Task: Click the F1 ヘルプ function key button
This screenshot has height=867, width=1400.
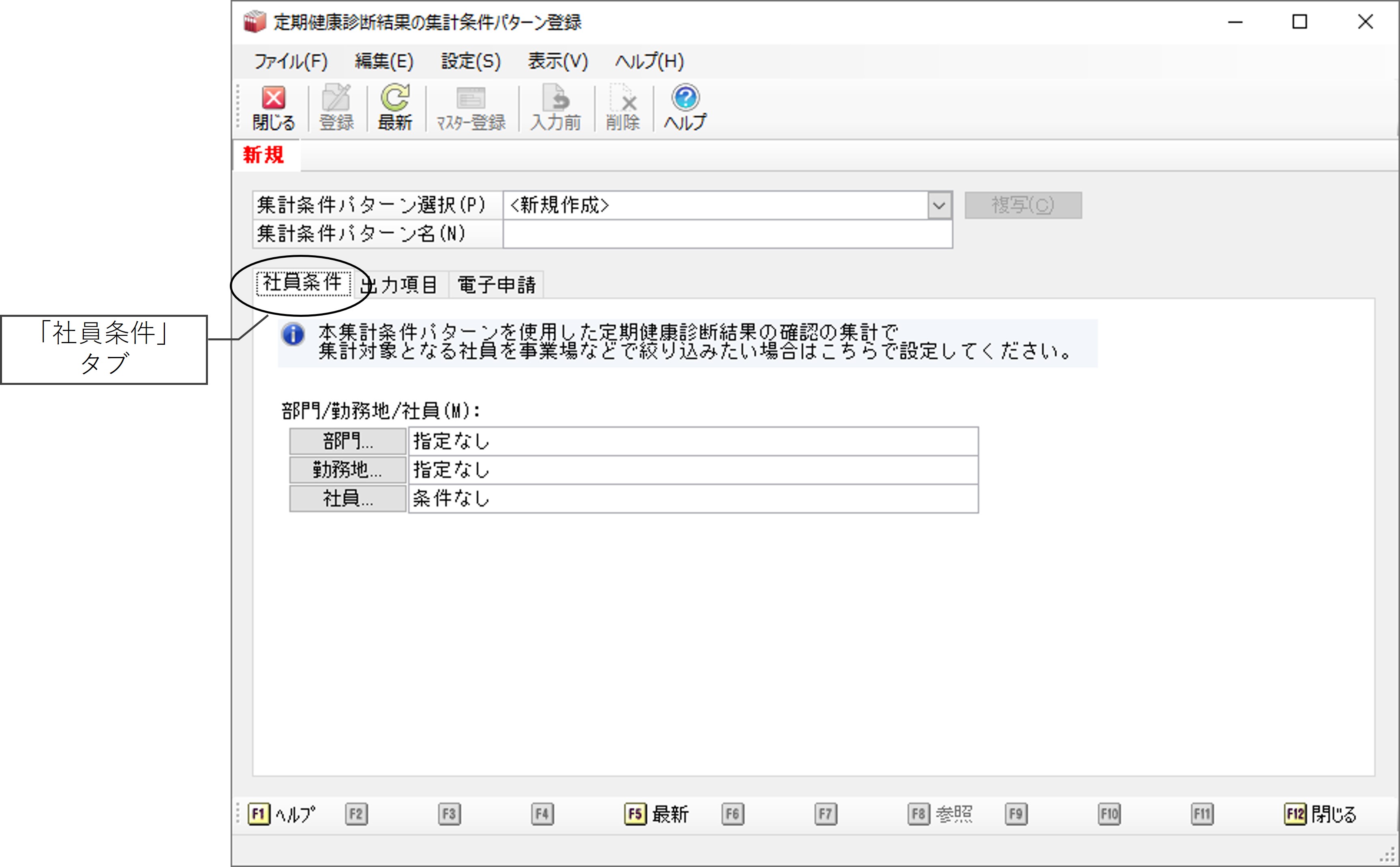Action: pos(282,814)
